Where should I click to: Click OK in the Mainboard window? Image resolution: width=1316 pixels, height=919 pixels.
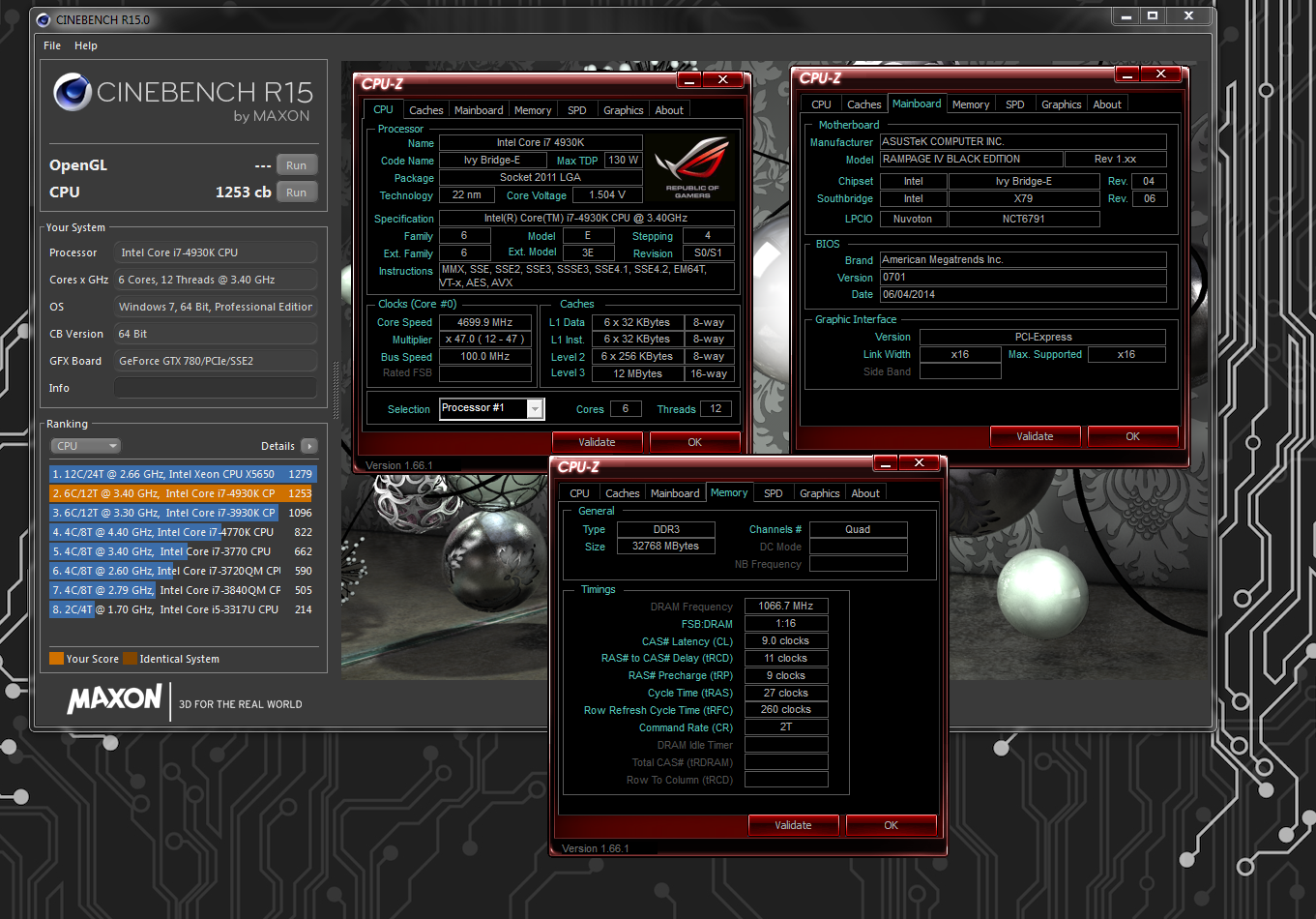pyautogui.click(x=1132, y=436)
